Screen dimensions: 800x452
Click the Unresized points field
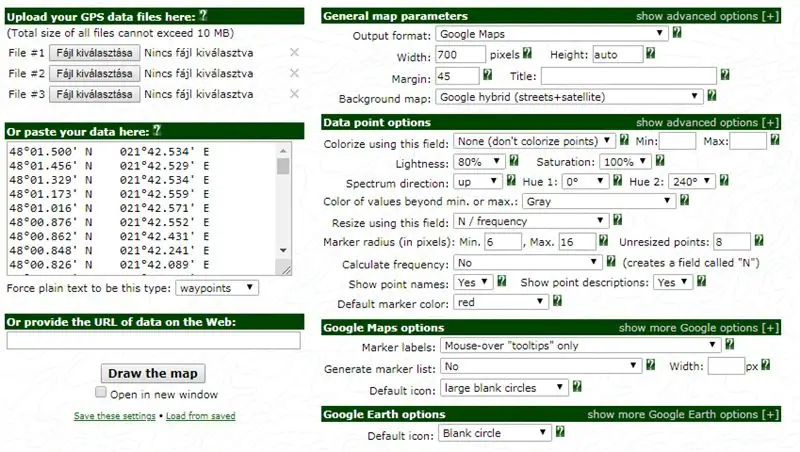tap(732, 242)
